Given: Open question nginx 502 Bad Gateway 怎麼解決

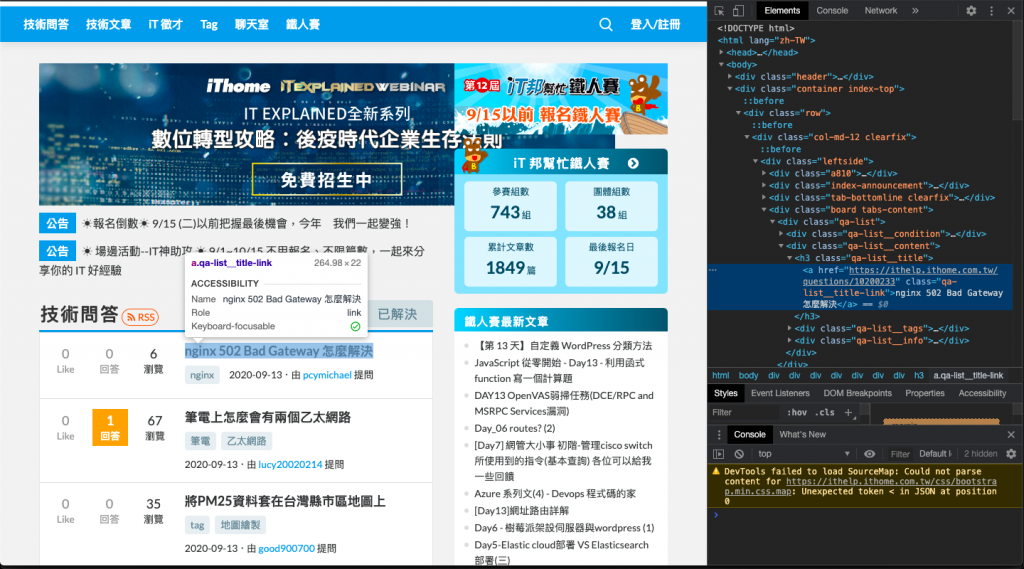Looking at the screenshot, I should [x=279, y=351].
